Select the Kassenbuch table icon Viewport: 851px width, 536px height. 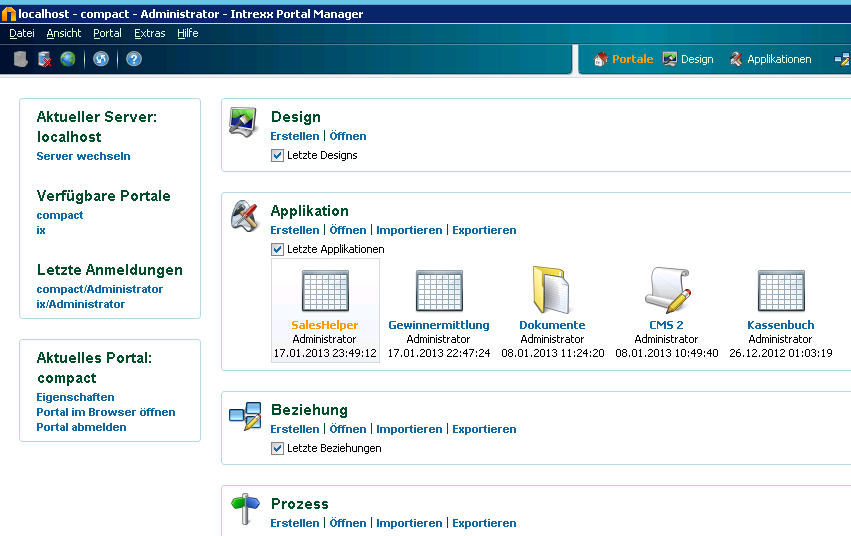pos(781,291)
